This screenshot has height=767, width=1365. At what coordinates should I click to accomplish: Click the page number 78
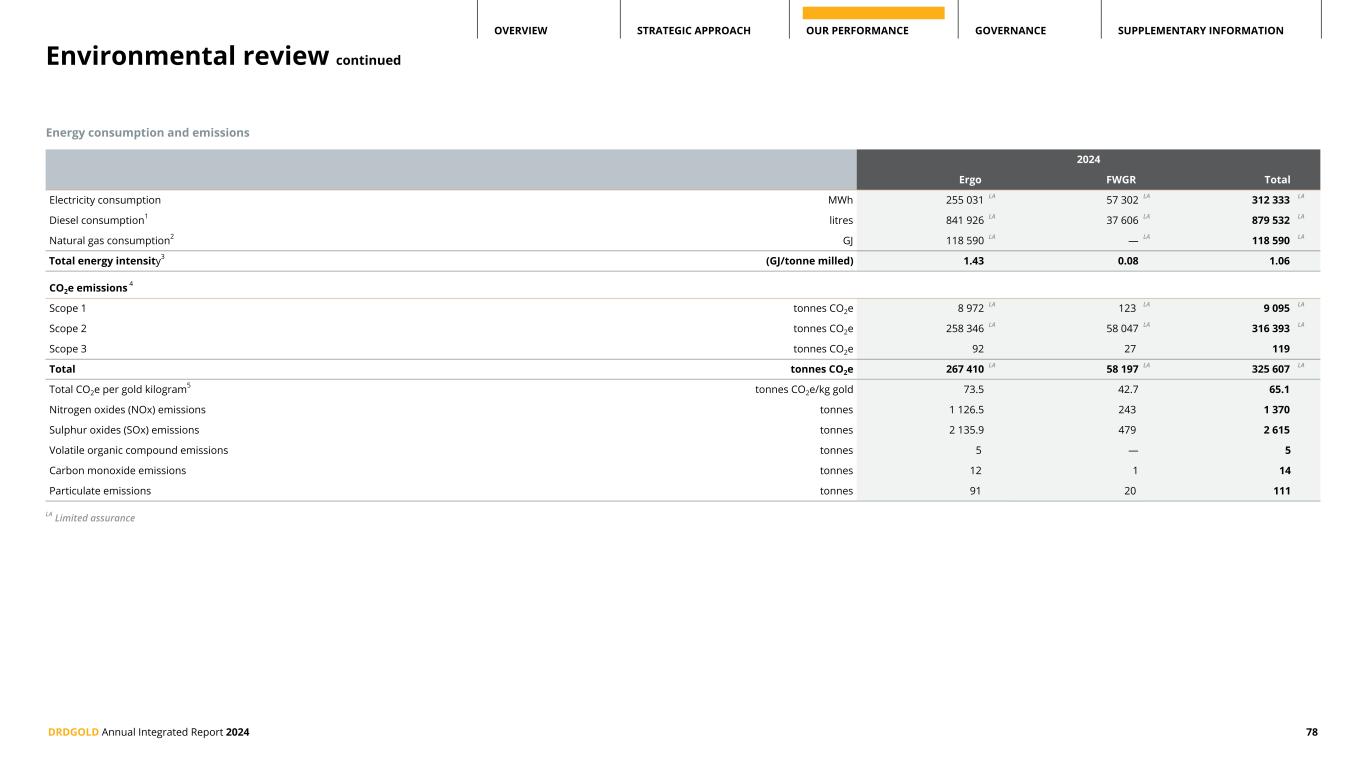tap(1311, 732)
